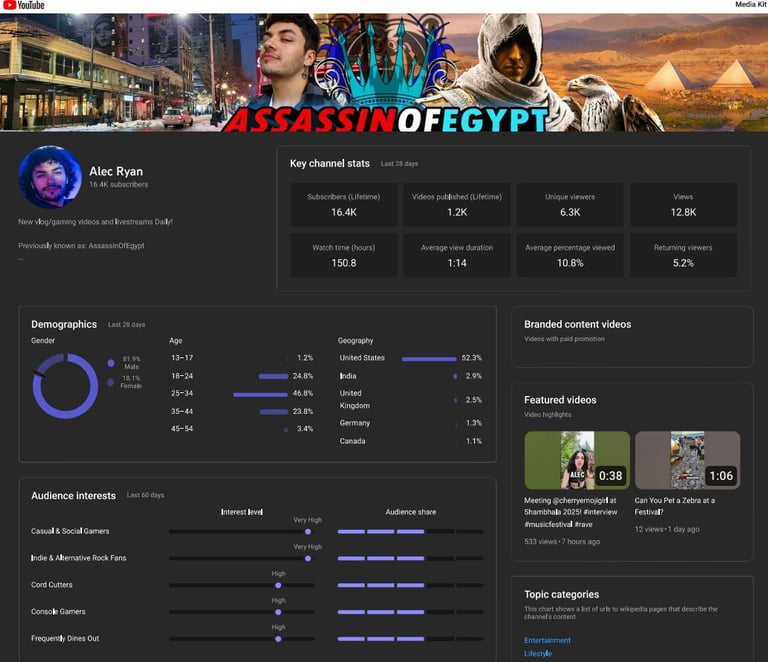Click the Returning viewers stat card
Image resolution: width=768 pixels, height=662 pixels.
683,255
